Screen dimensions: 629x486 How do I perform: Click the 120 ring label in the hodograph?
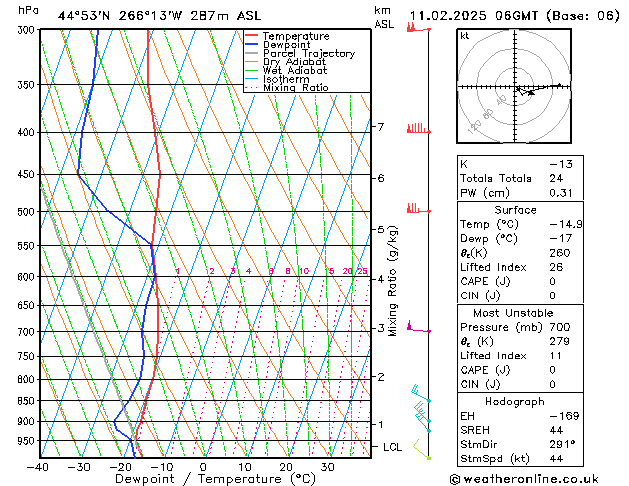[x=475, y=127]
